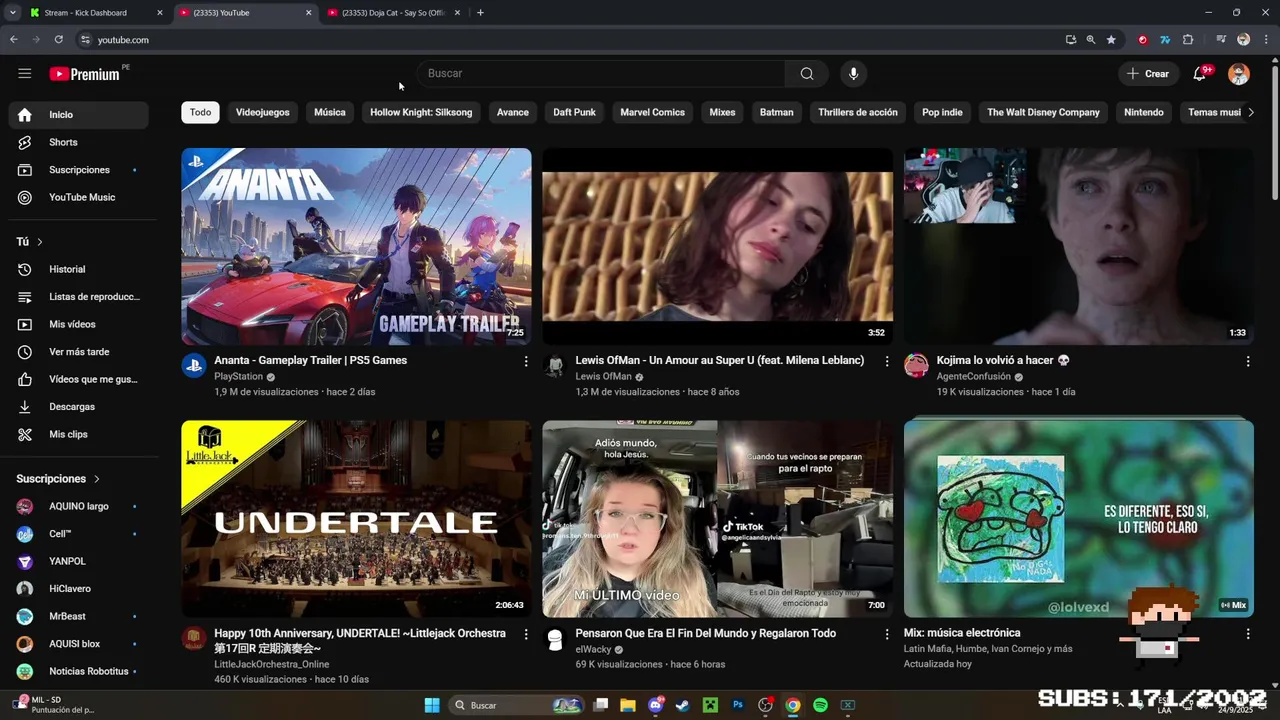
Task: Open options menu for Kojima lo volvió a hacer
Action: click(1248, 361)
